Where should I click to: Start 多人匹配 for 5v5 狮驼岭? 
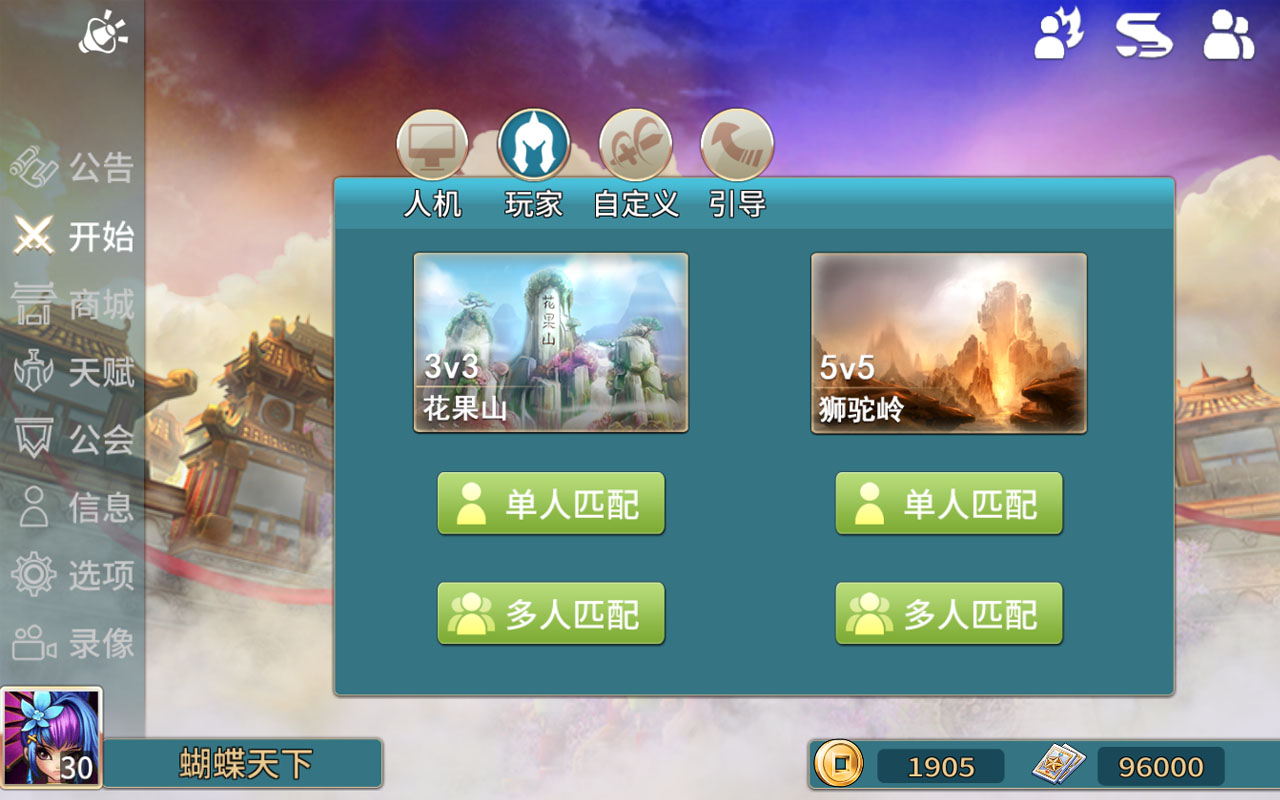click(949, 614)
